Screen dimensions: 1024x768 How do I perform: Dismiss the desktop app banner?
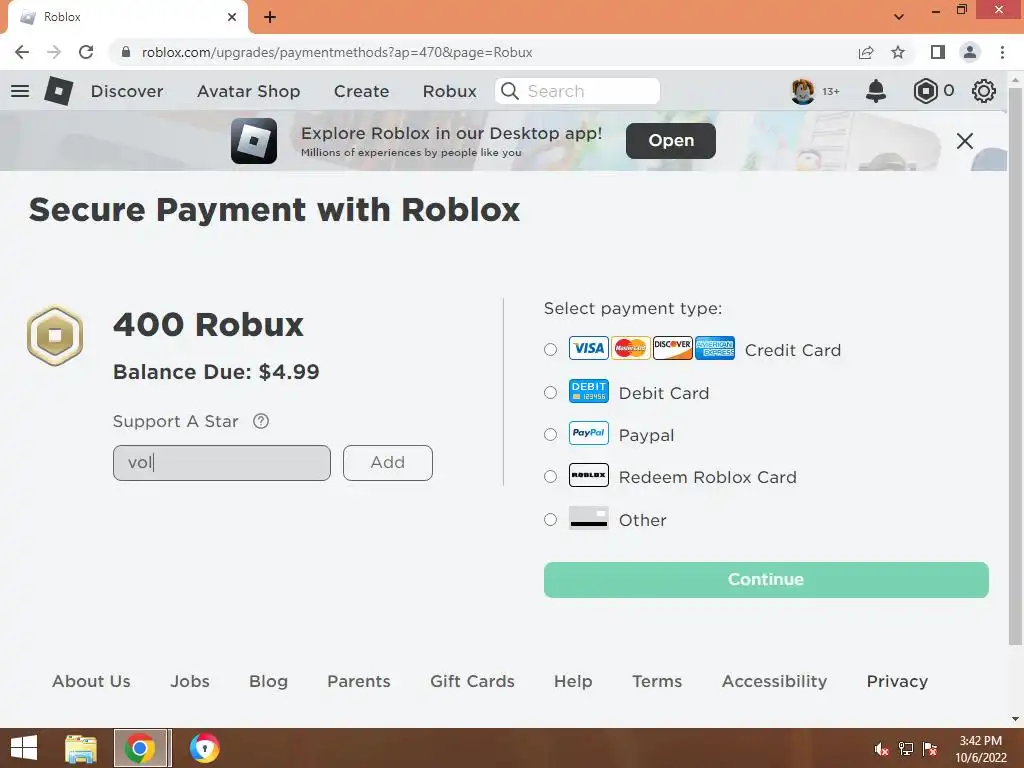point(965,140)
